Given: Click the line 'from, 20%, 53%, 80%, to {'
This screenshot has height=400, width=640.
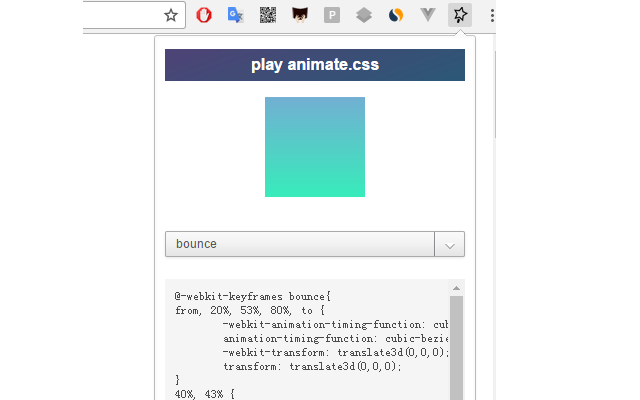Looking at the screenshot, I should click(249, 311).
